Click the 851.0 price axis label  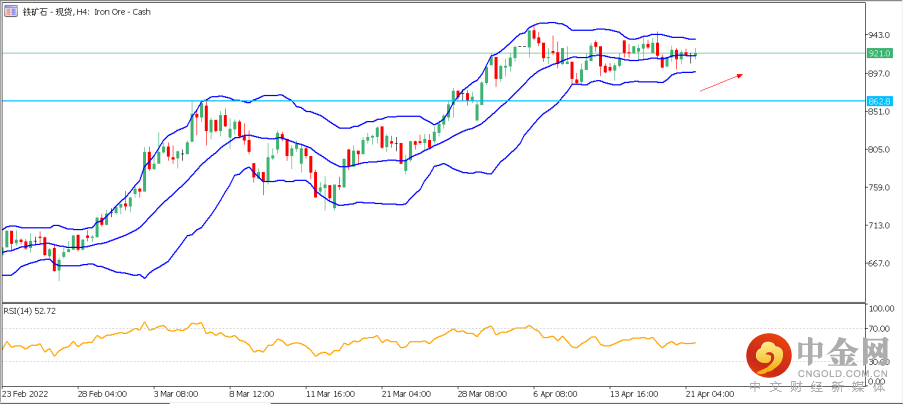tap(879, 111)
